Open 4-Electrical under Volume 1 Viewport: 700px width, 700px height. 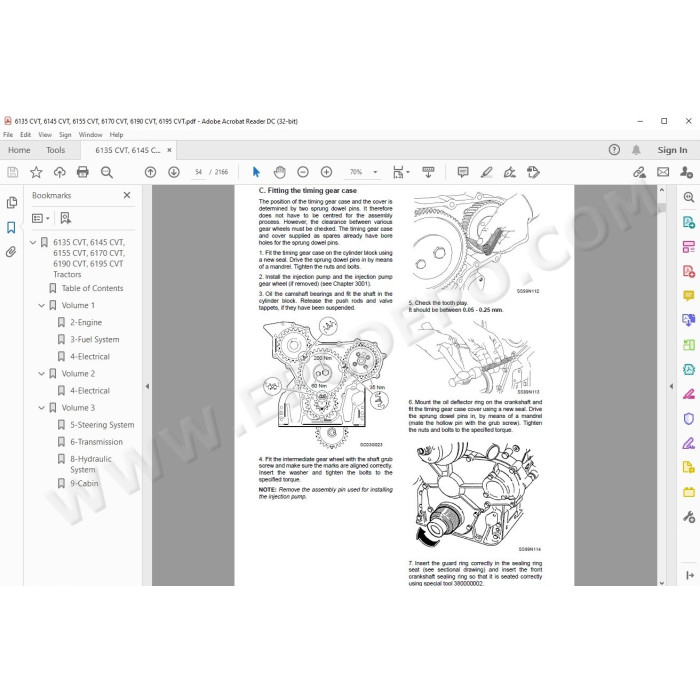(90, 357)
